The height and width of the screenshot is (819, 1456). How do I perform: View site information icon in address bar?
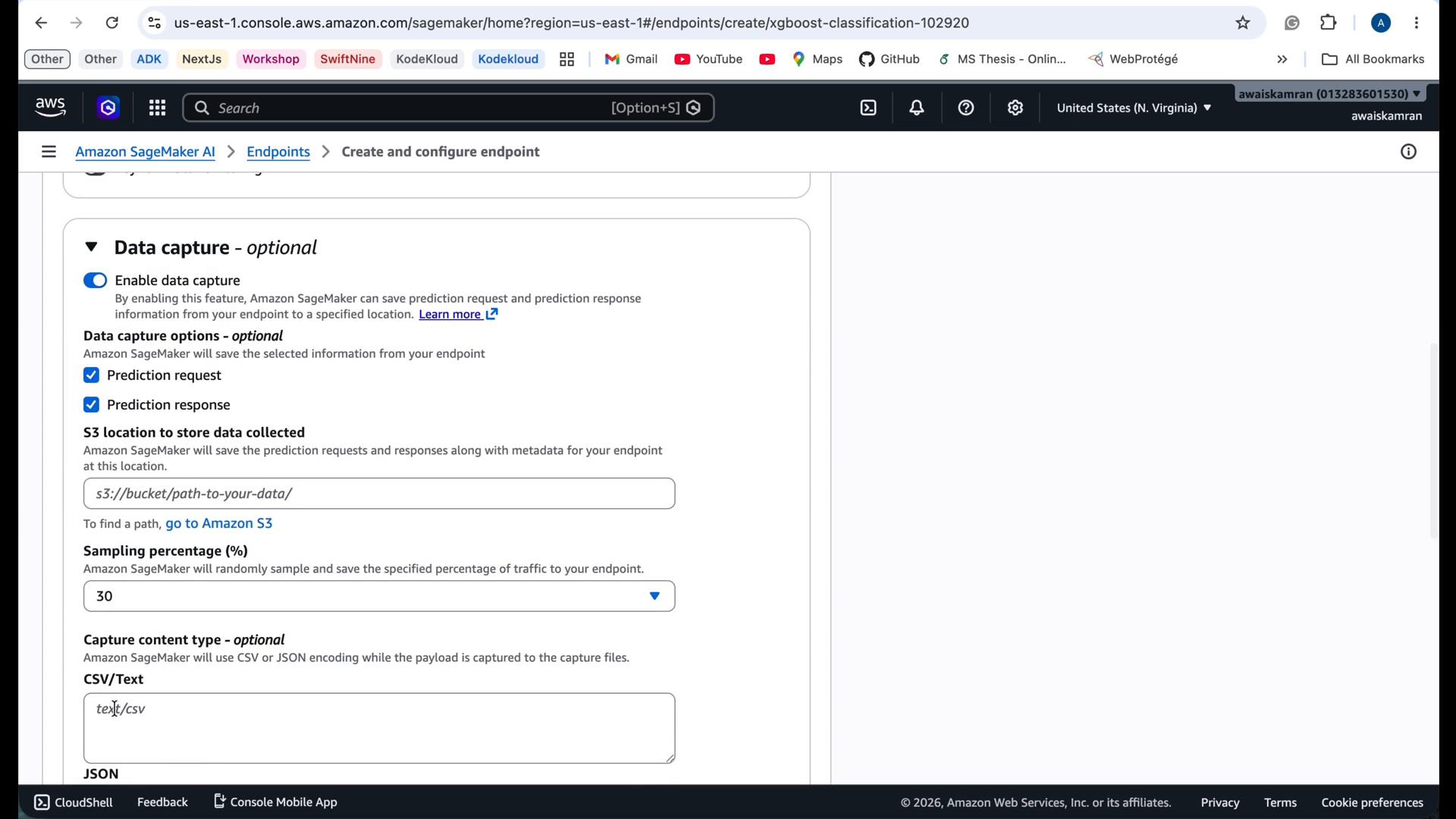[x=154, y=23]
